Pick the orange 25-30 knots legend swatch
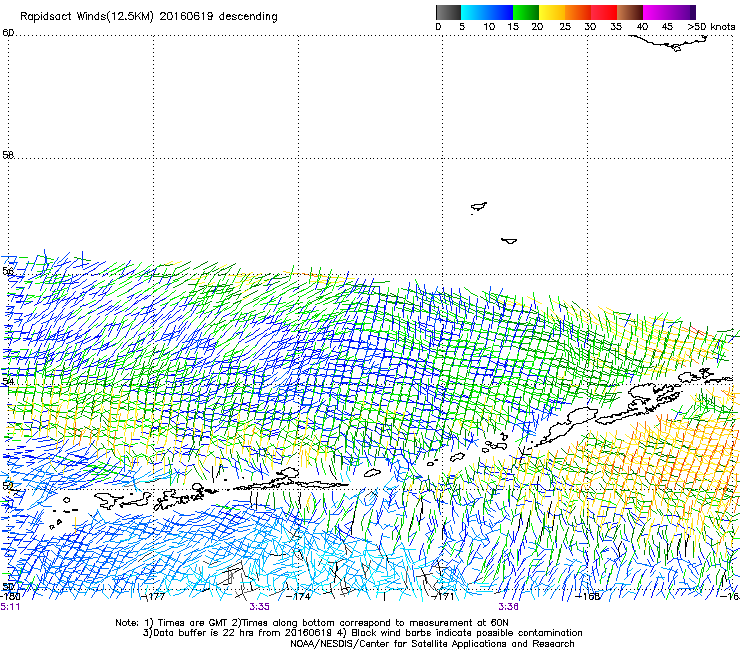The height and width of the screenshot is (650, 740). point(578,12)
